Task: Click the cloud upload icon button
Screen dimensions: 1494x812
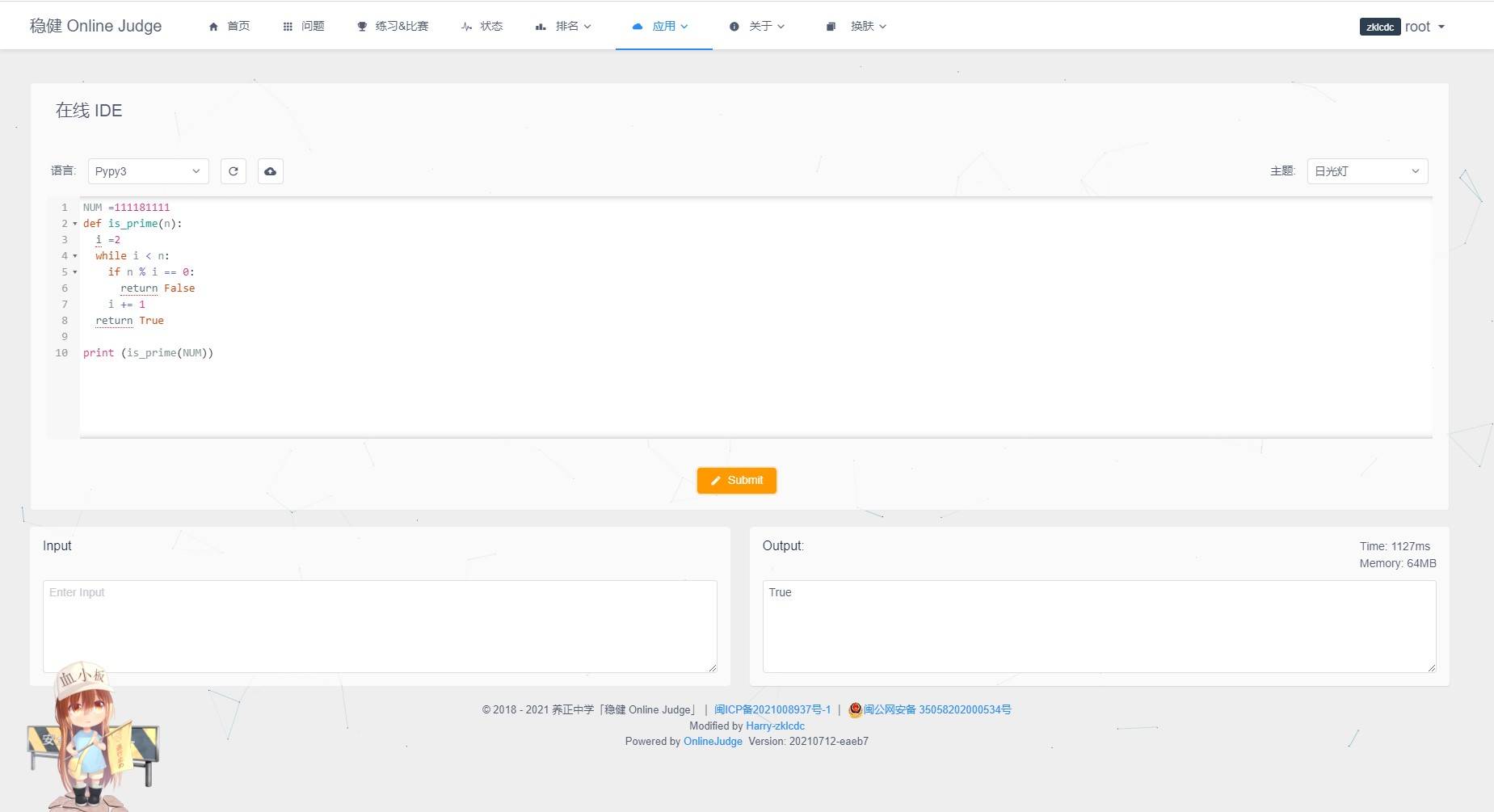Action: (x=271, y=171)
